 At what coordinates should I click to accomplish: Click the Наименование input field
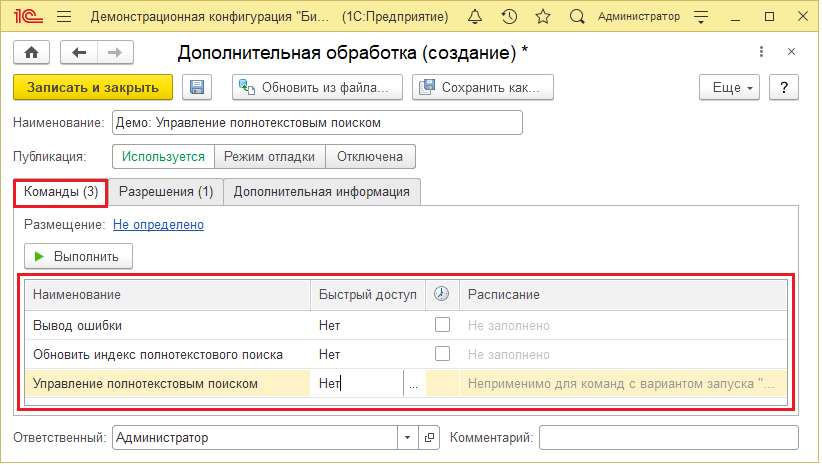click(317, 123)
